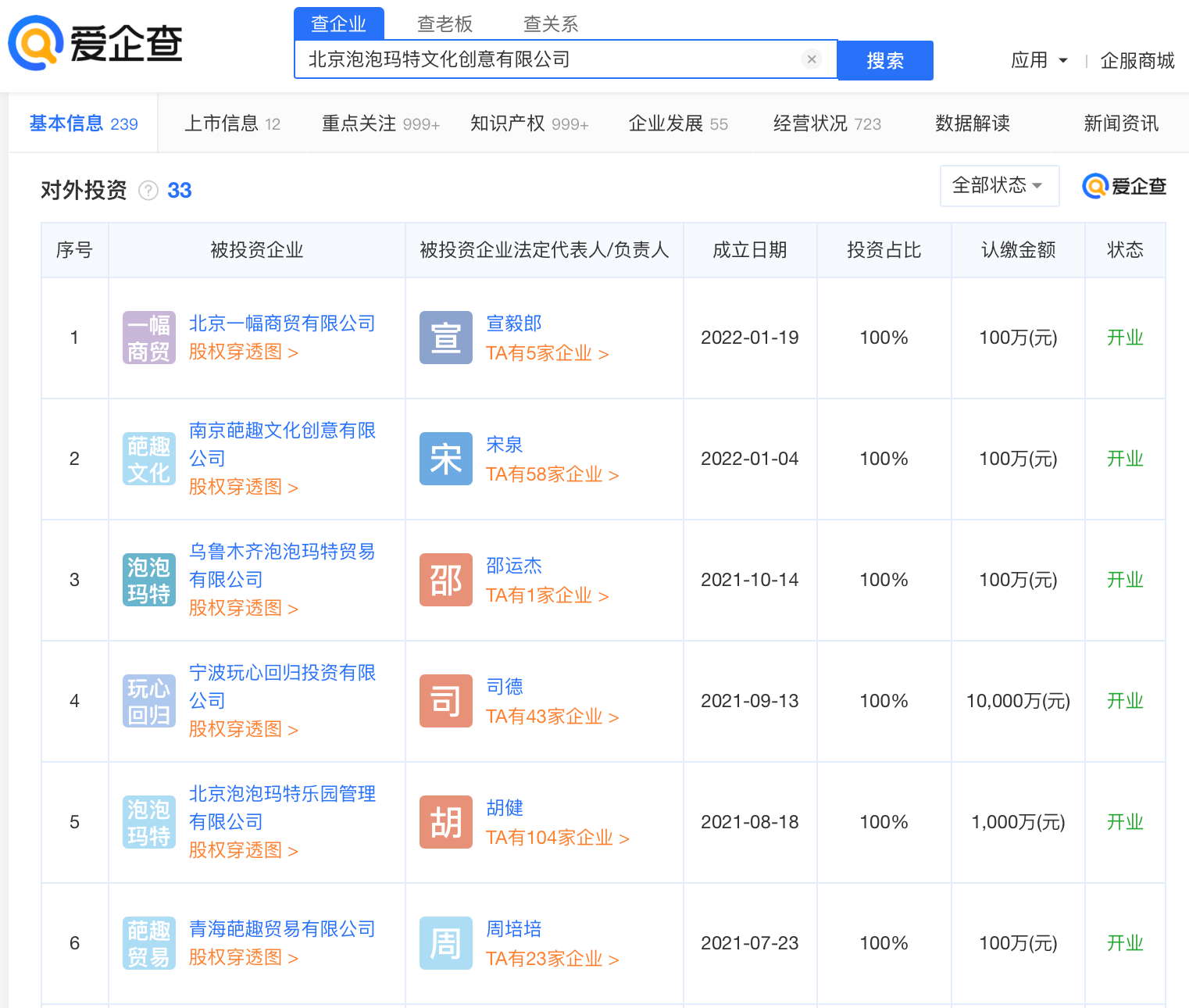Switch to the 查企业 search tab
The width and height of the screenshot is (1189, 1008).
coord(339,23)
